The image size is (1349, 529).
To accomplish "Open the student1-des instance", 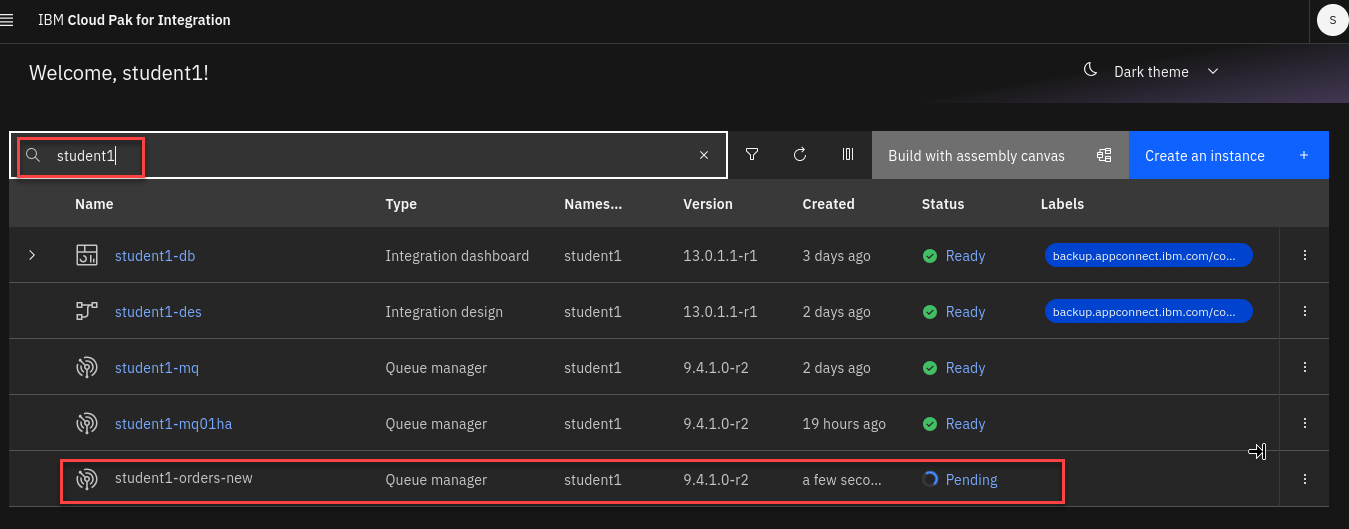I will [x=158, y=312].
